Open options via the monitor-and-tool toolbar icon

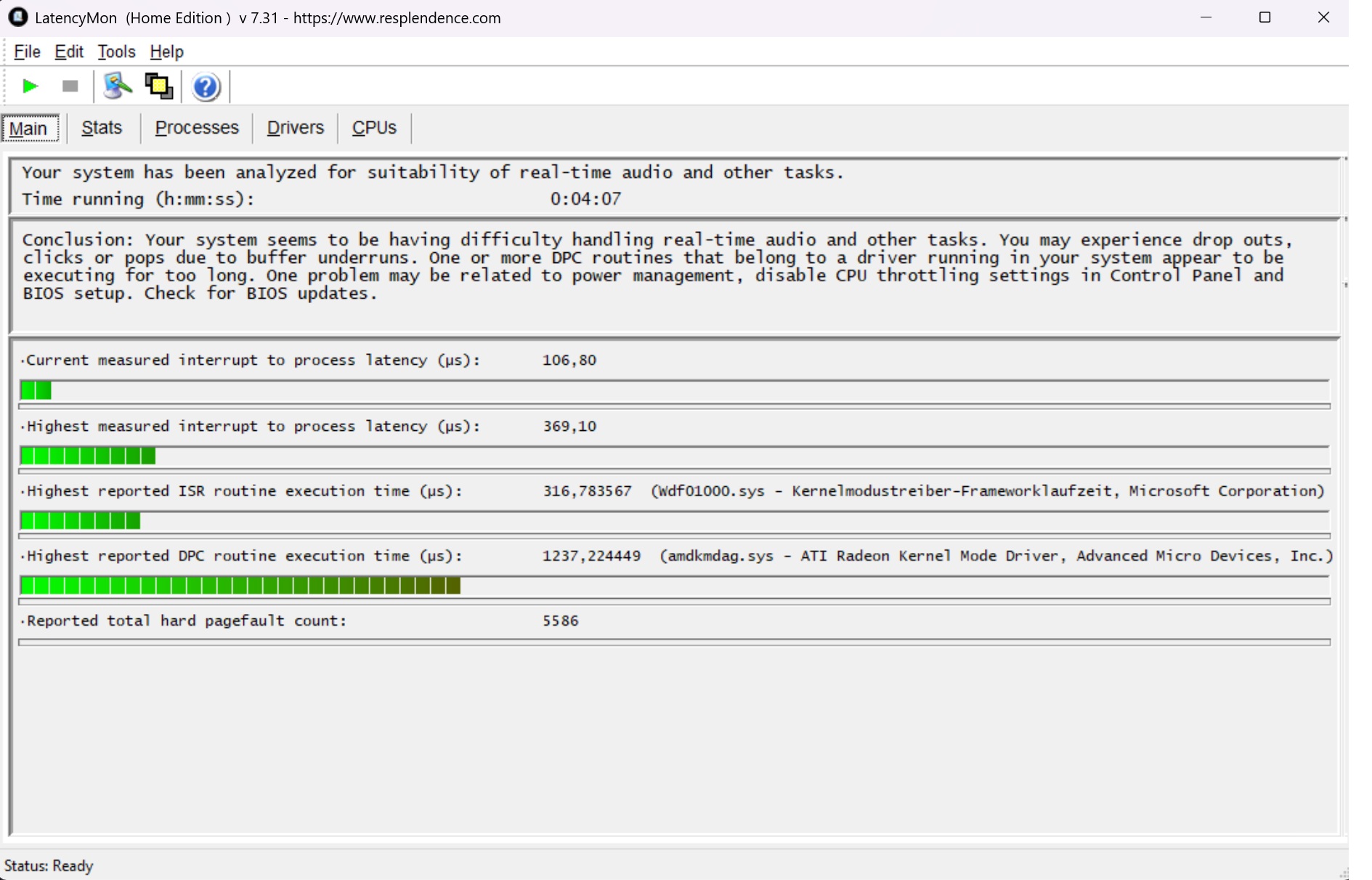tap(117, 86)
